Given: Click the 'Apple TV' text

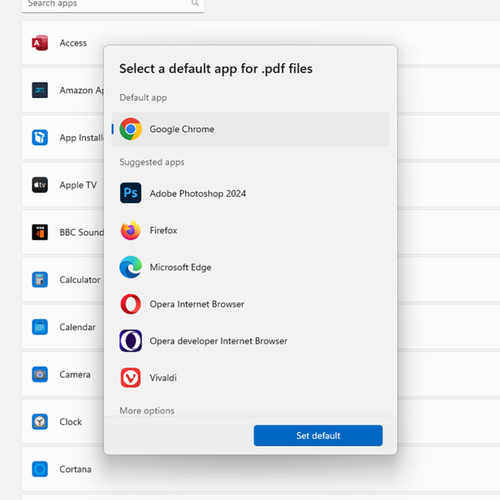Looking at the screenshot, I should [x=78, y=185].
